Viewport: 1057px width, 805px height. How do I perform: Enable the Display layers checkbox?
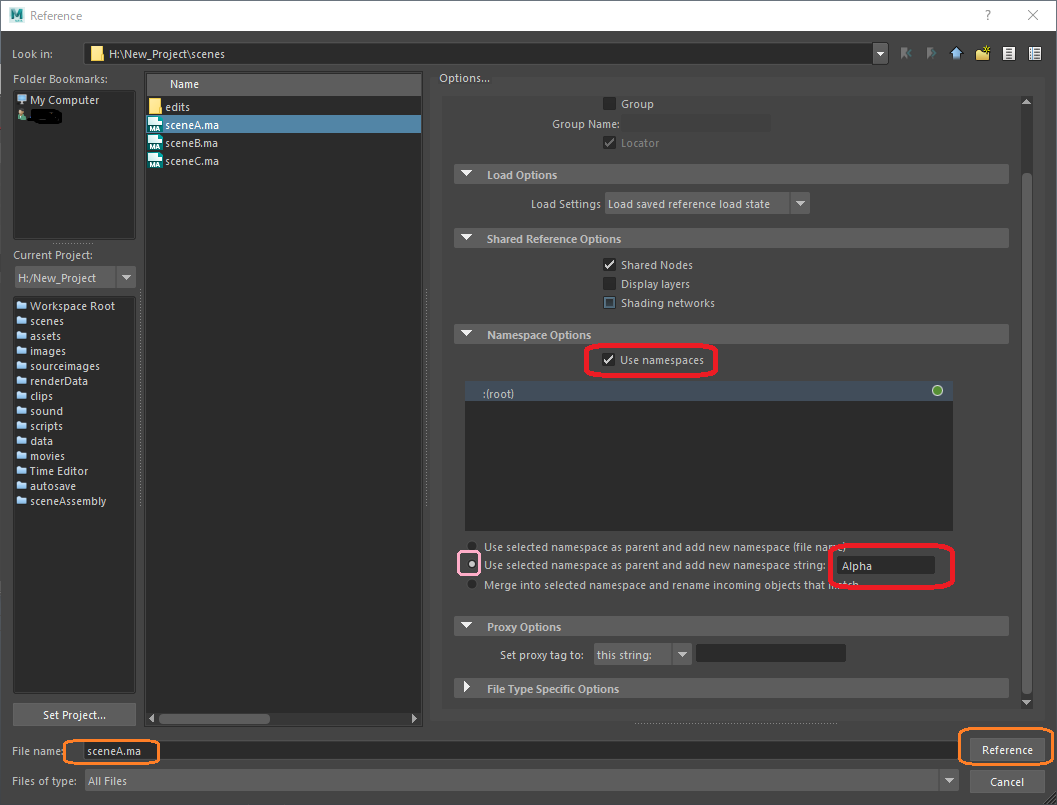click(609, 284)
